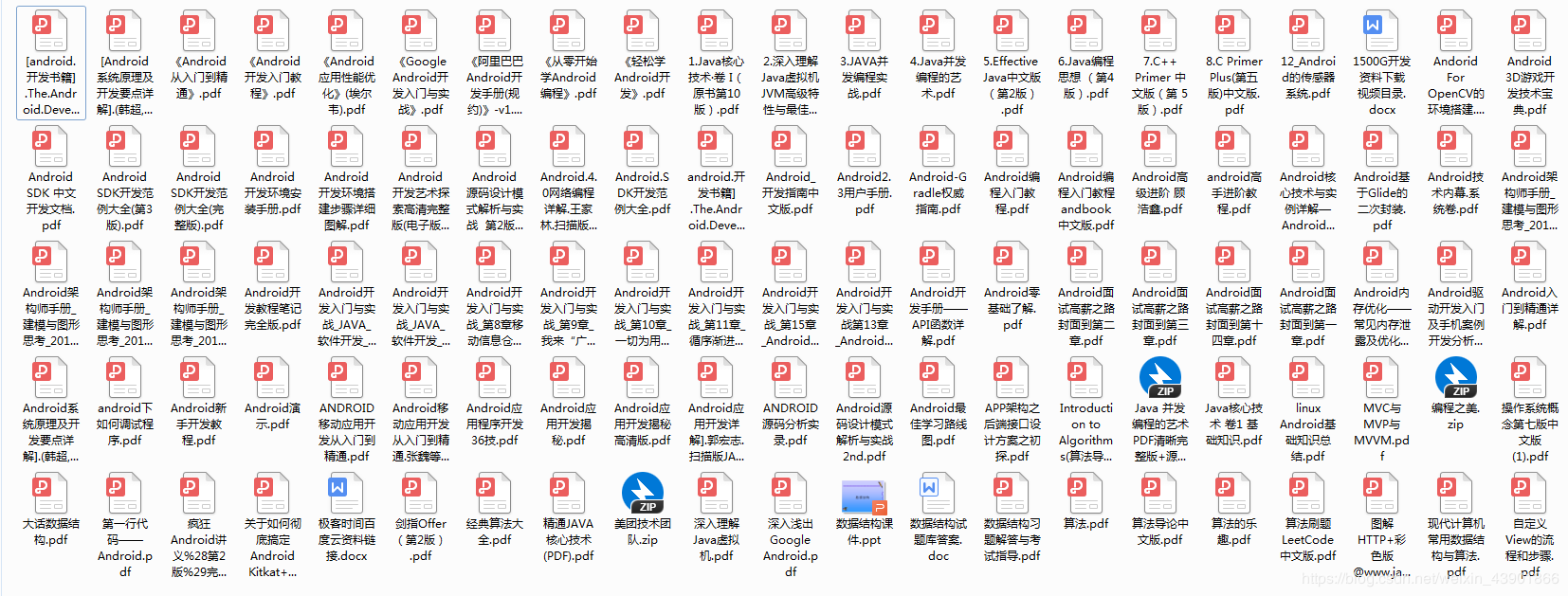Click the label 《从零开始学Android编程》.pdf
The height and width of the screenshot is (596, 1568).
tap(569, 77)
